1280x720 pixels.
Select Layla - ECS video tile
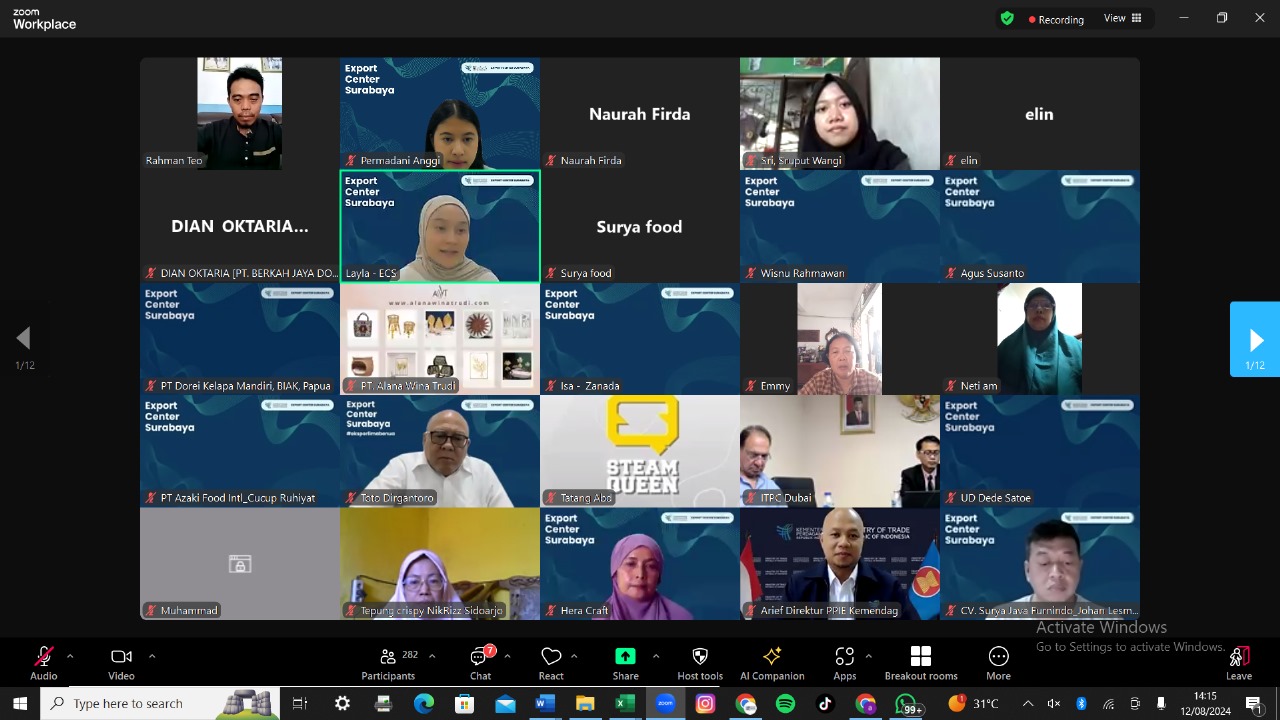440,226
